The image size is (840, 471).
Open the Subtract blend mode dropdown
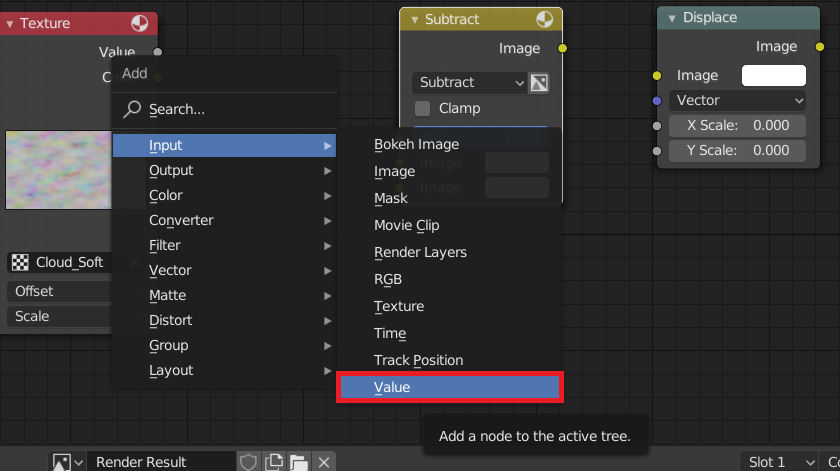(x=469, y=83)
